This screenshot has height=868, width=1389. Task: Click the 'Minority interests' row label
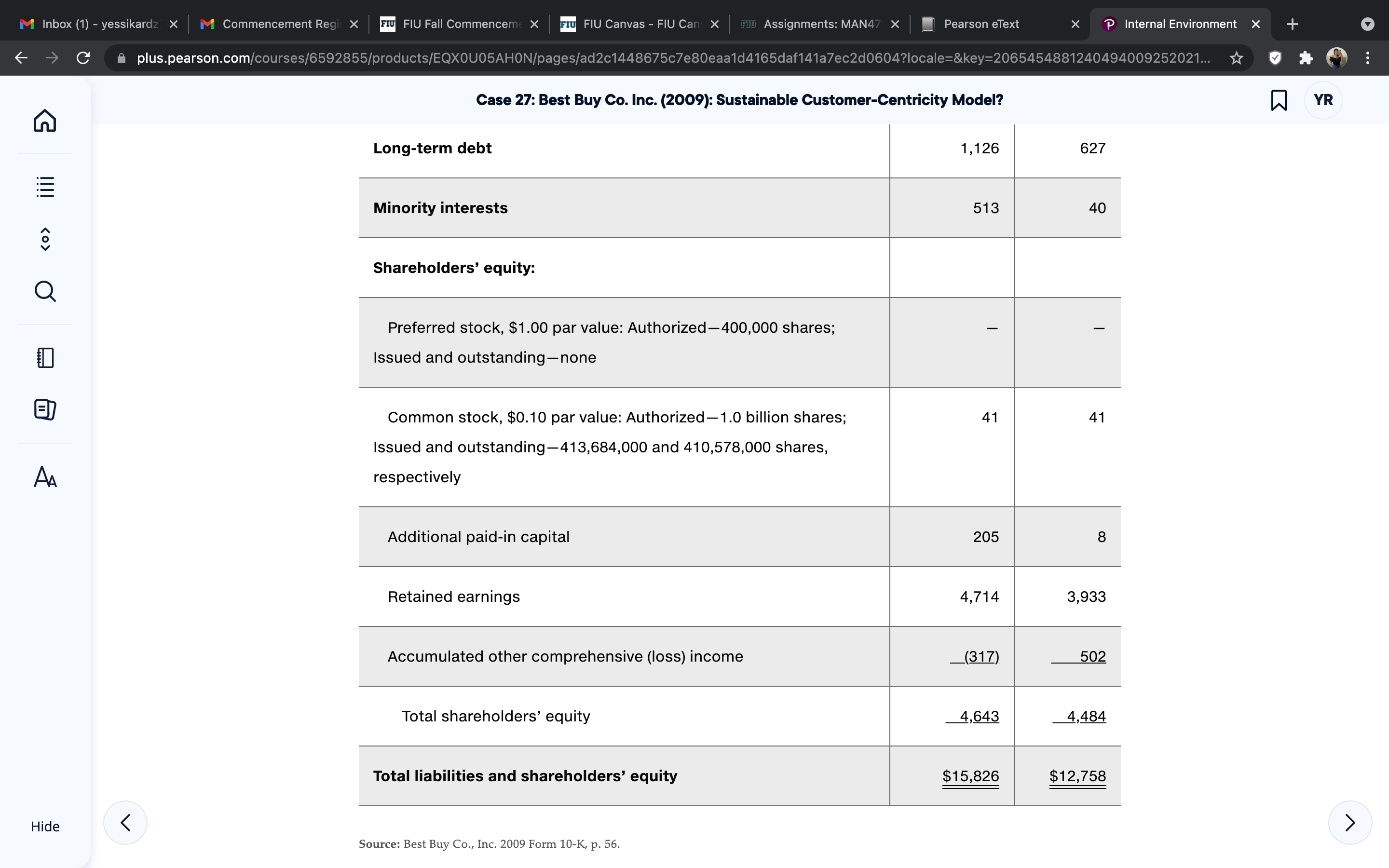(x=440, y=208)
